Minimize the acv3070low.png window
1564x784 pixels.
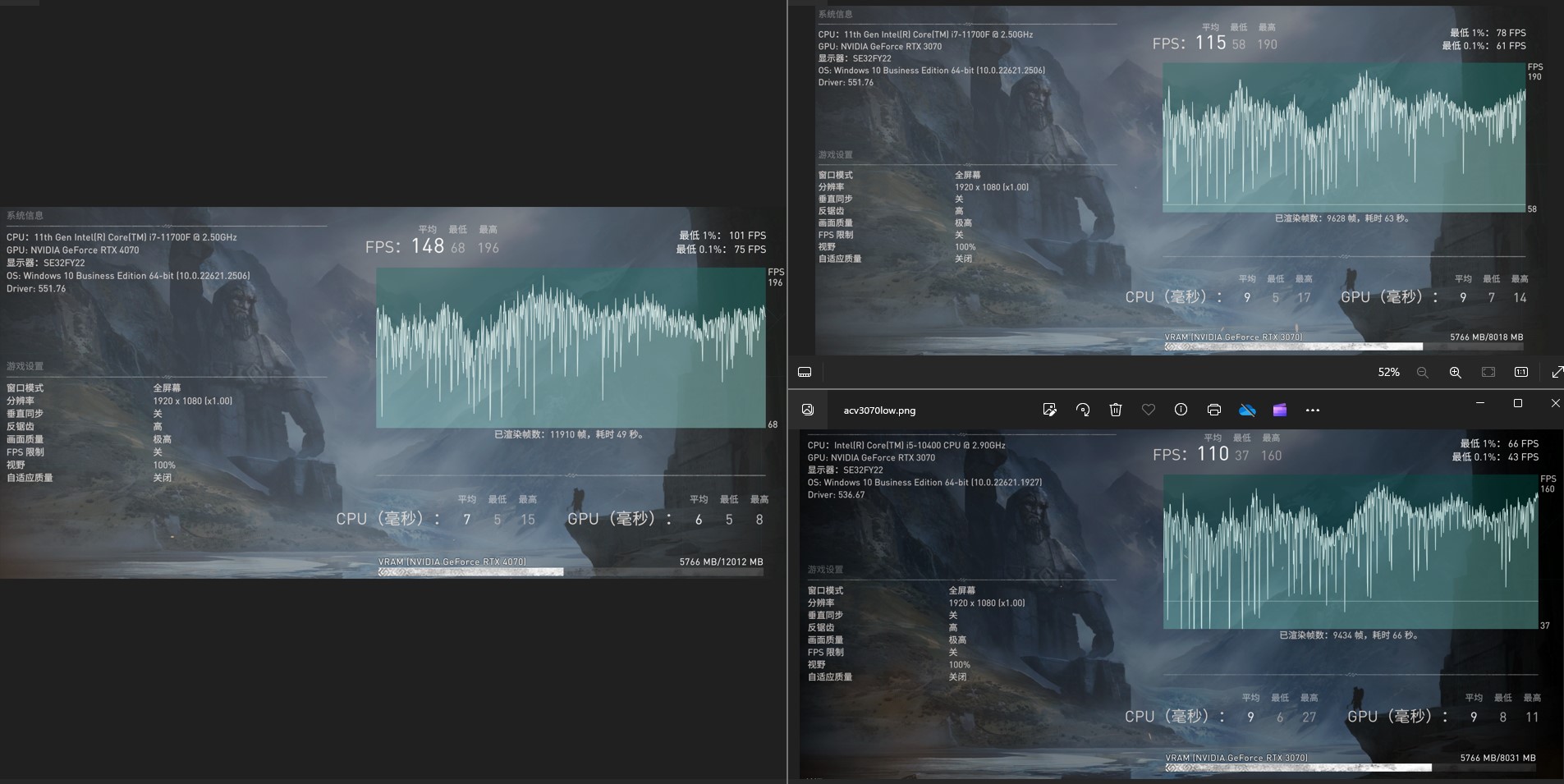click(1480, 403)
